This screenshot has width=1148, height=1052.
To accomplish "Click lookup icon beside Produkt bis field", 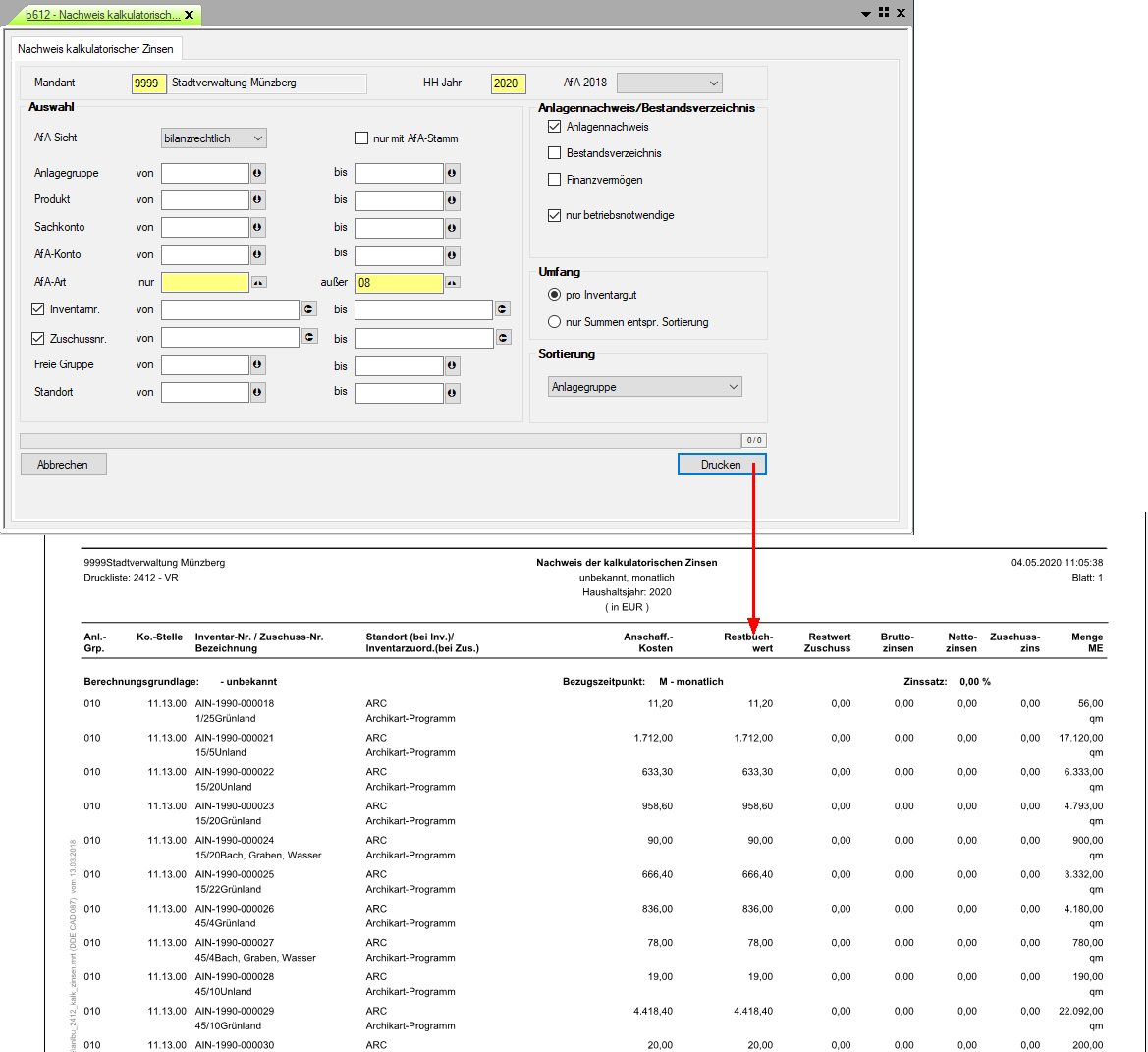I will pos(452,200).
